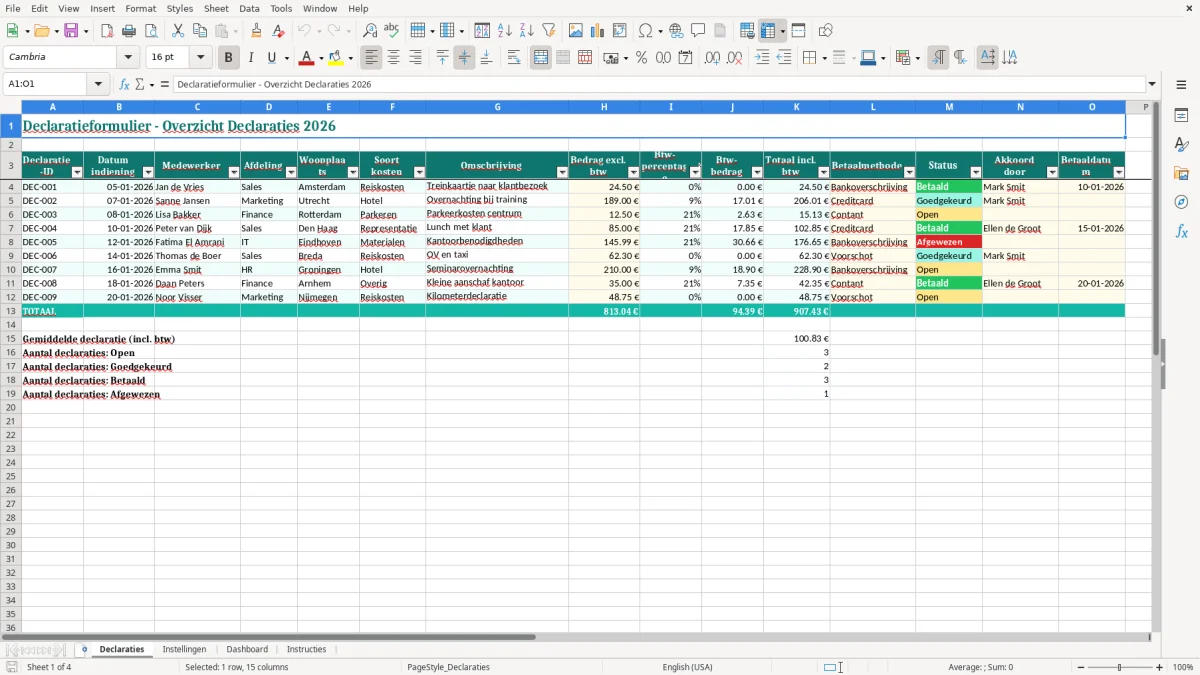This screenshot has width=1200, height=675.
Task: Open the font size dropdown
Action: pyautogui.click(x=200, y=58)
